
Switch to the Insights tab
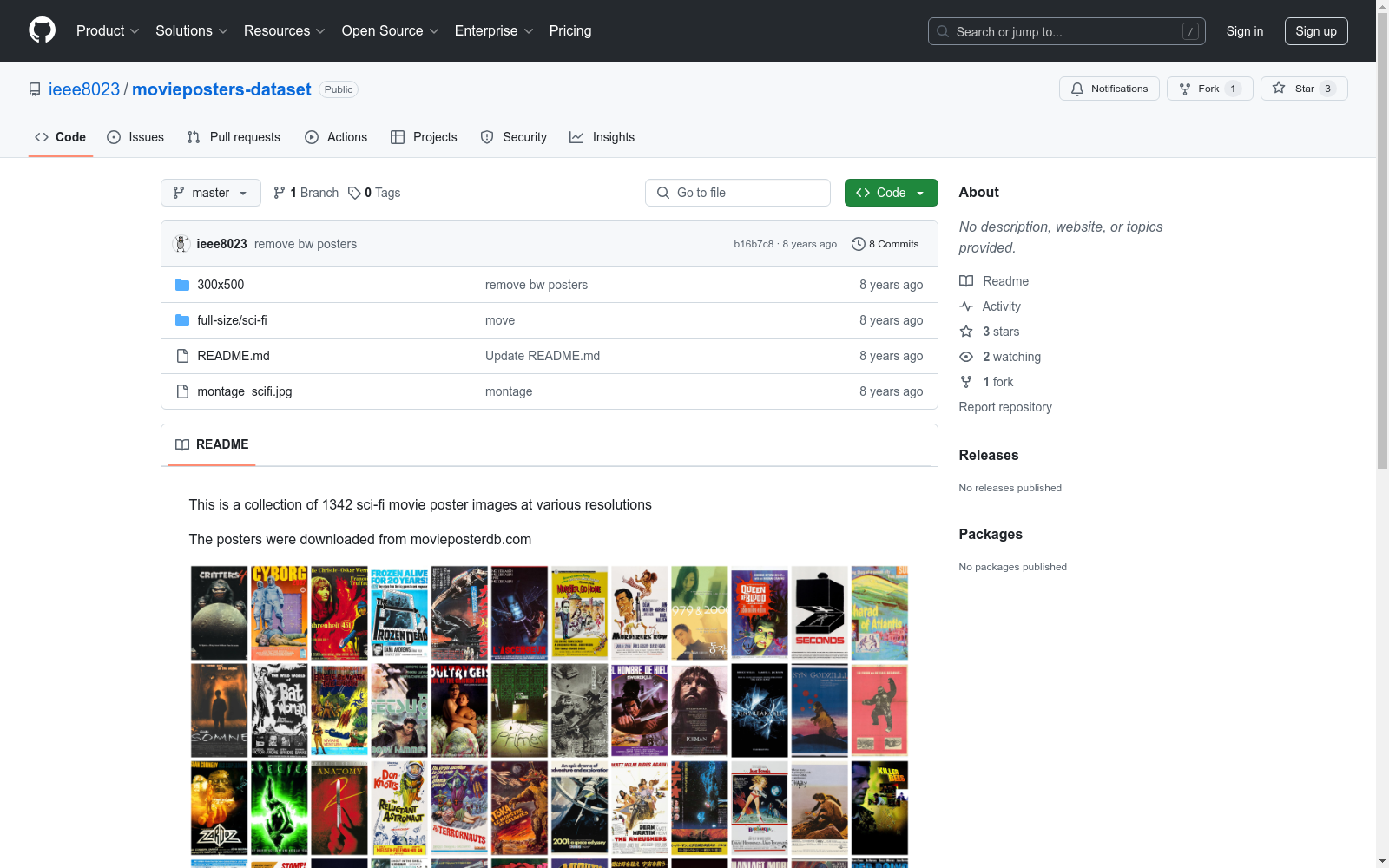click(x=602, y=137)
